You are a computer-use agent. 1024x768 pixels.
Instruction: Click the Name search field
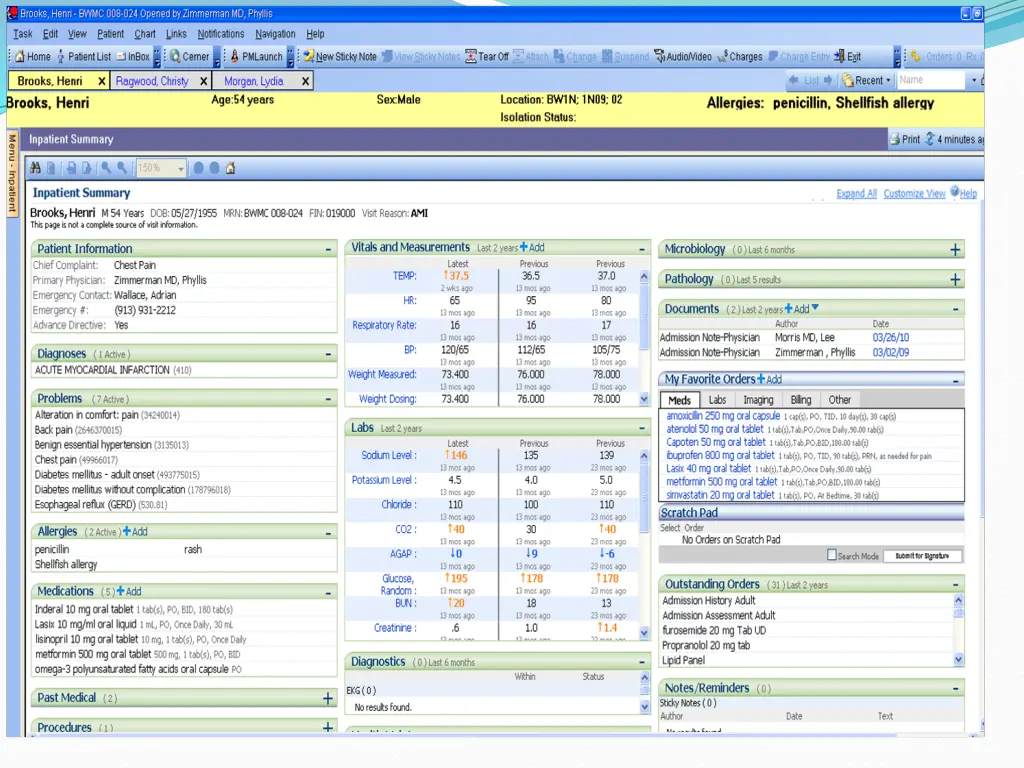930,80
